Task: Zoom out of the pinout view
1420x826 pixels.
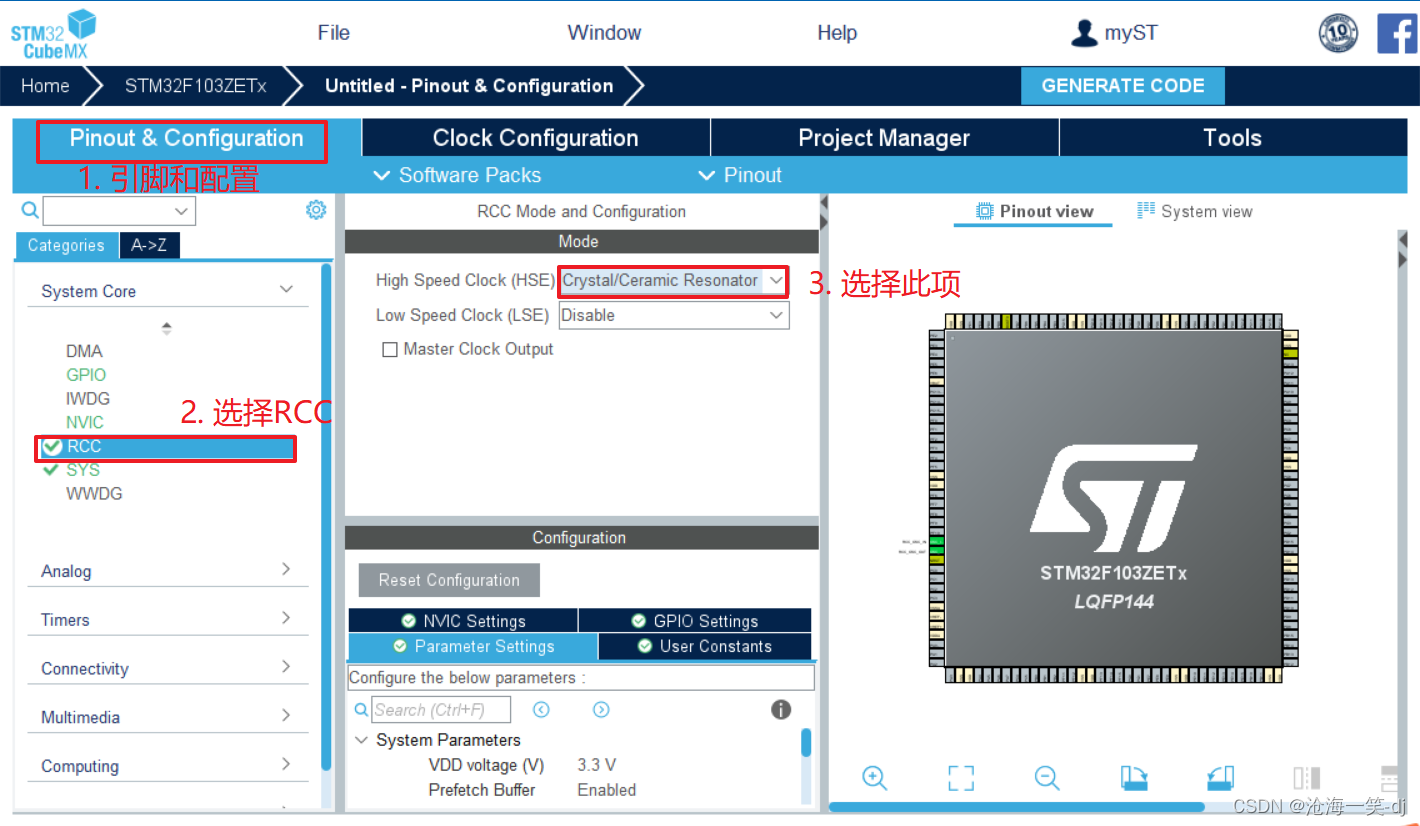Action: (1047, 778)
